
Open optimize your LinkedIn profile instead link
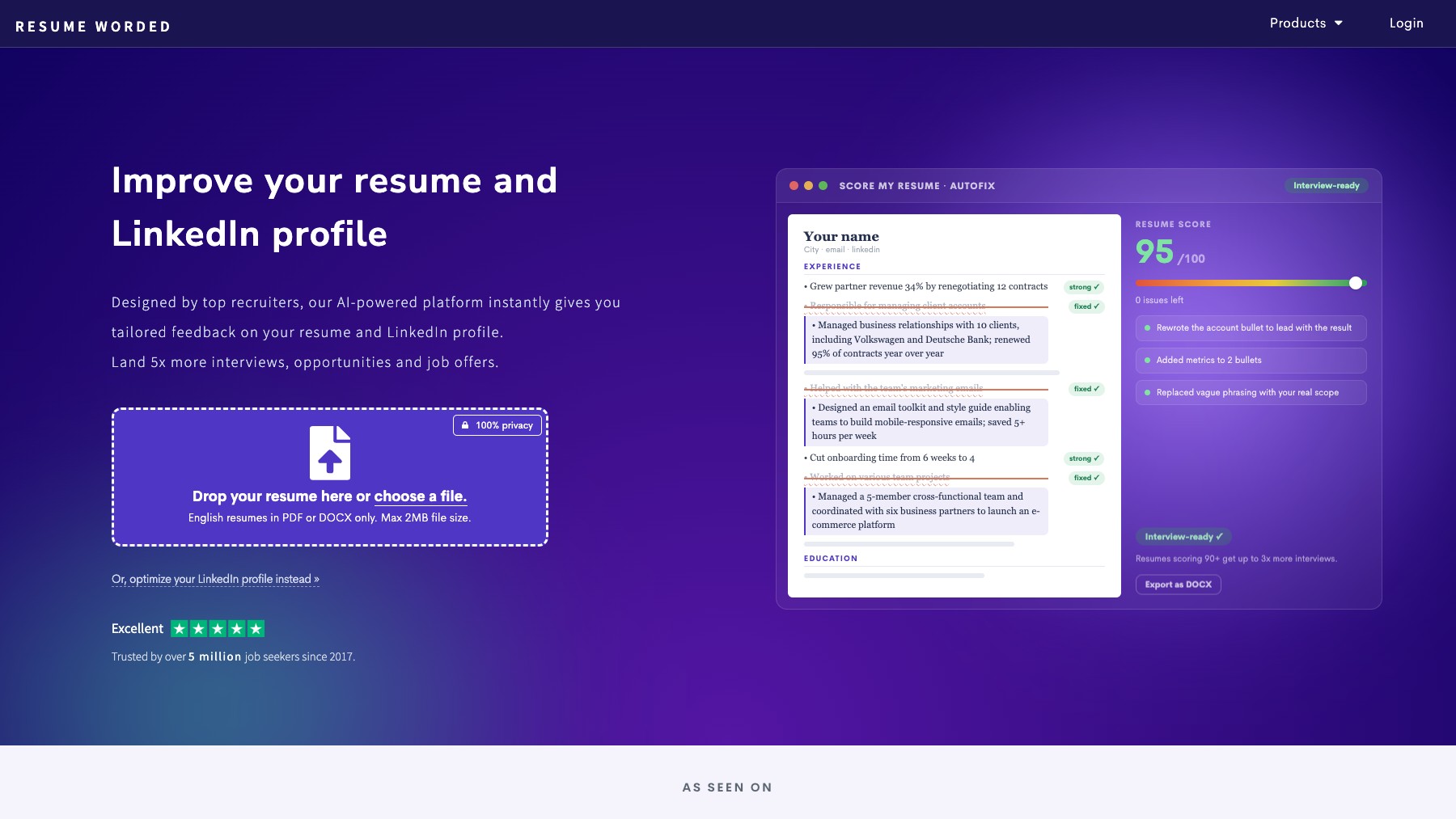215,579
